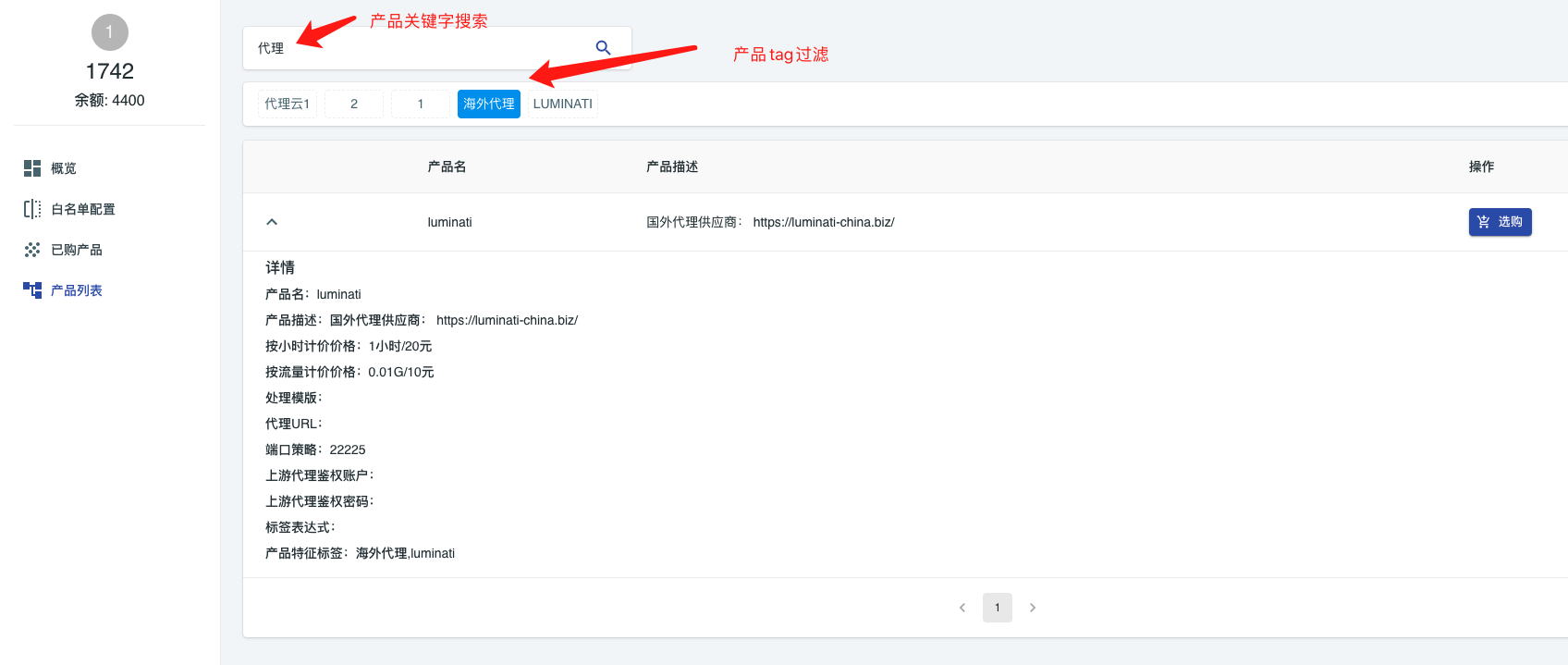Click the 余额: 4400 balance text
This screenshot has width=1568, height=665.
(x=110, y=100)
